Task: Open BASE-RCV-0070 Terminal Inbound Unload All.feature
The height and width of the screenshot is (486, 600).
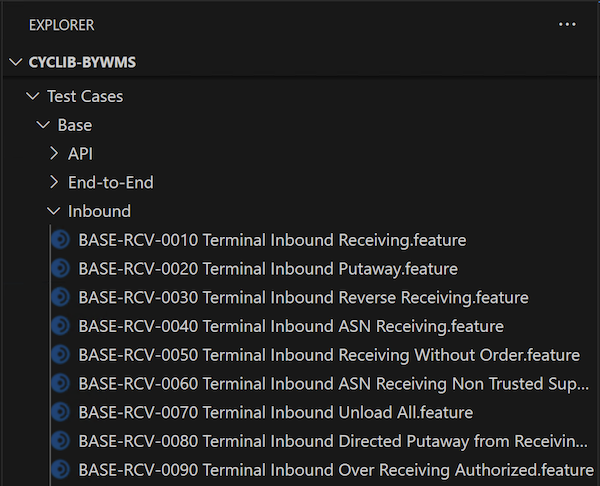Action: pyautogui.click(x=276, y=413)
